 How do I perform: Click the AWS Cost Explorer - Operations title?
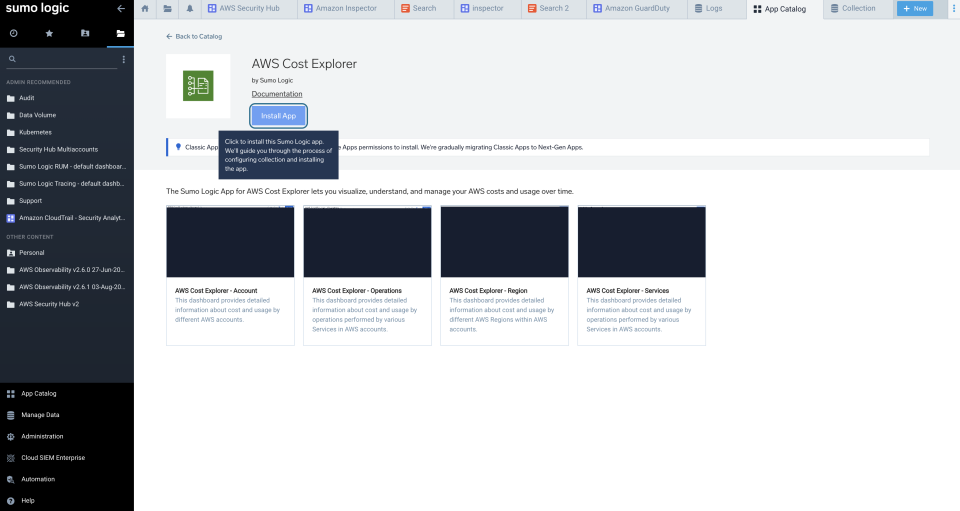(357, 291)
